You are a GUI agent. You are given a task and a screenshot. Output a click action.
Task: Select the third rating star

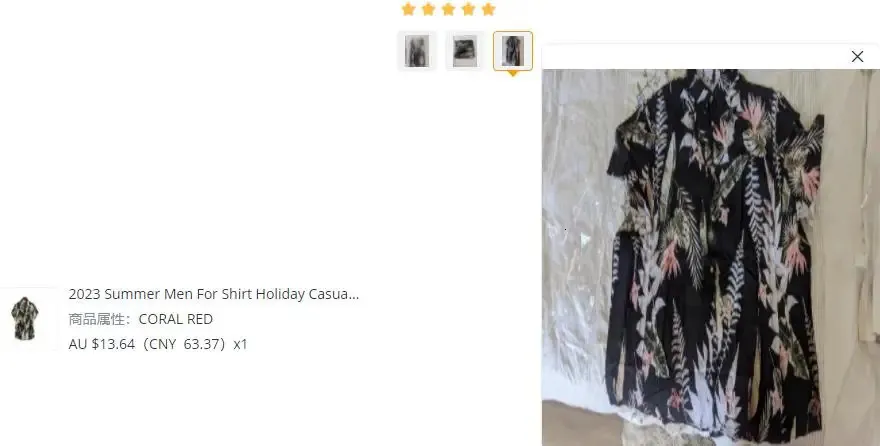pyautogui.click(x=448, y=9)
